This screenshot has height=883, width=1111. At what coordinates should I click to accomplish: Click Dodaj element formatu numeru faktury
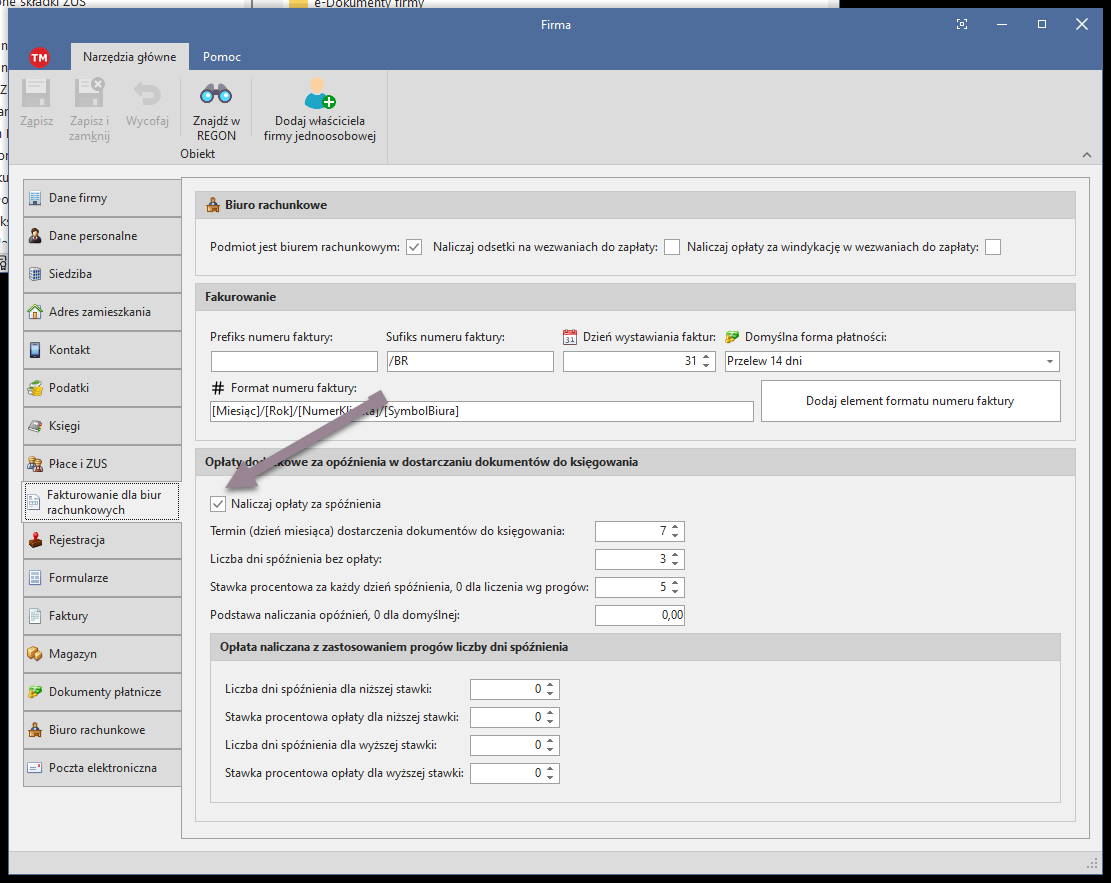[909, 401]
